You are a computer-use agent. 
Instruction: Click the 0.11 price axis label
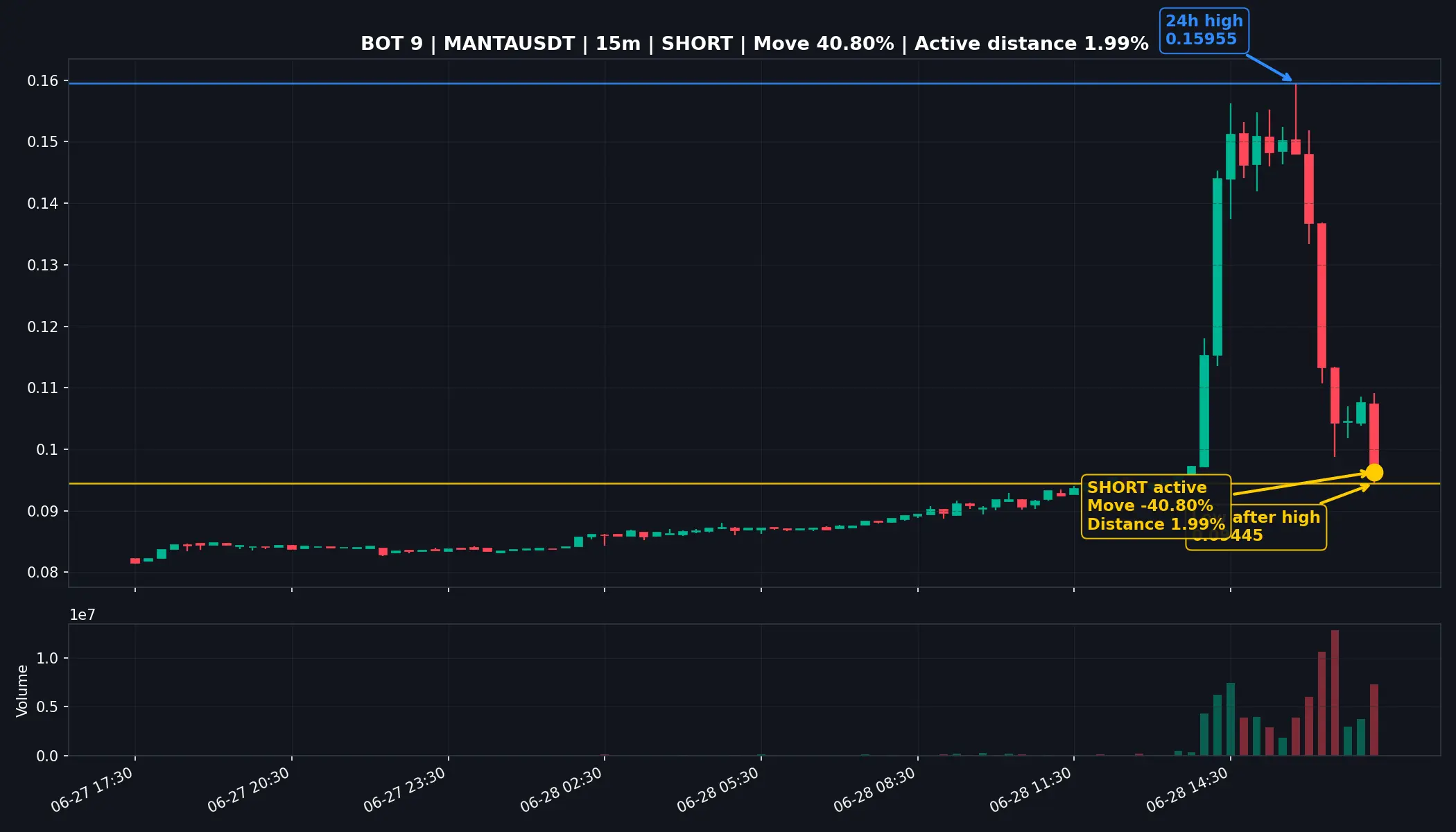(x=42, y=388)
